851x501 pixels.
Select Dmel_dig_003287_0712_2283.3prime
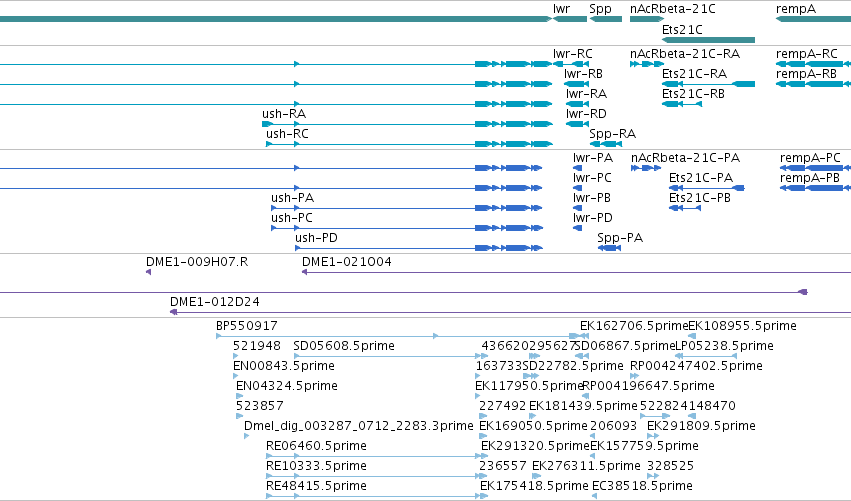359,426
